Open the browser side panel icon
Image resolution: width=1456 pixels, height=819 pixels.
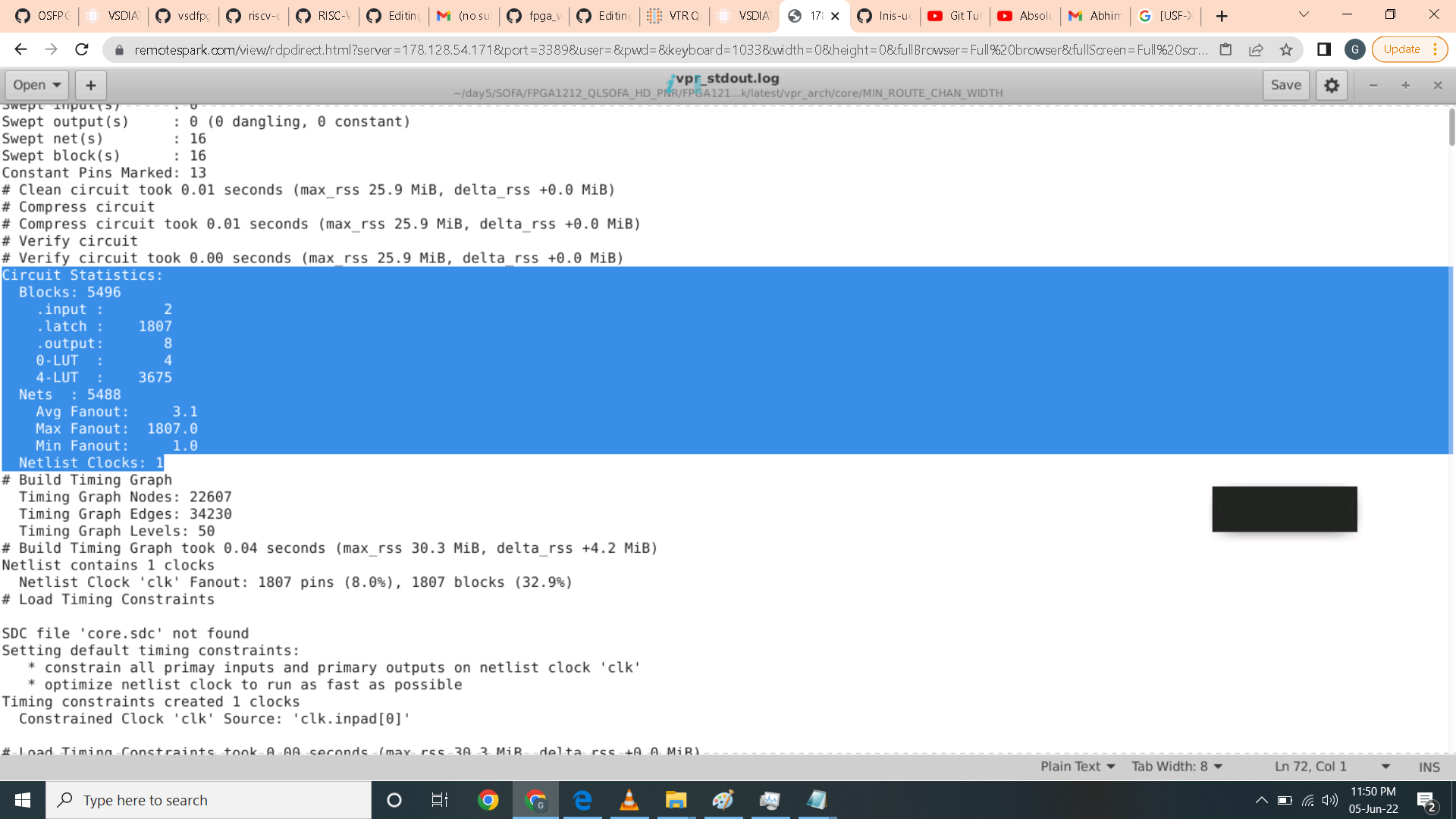(x=1324, y=49)
